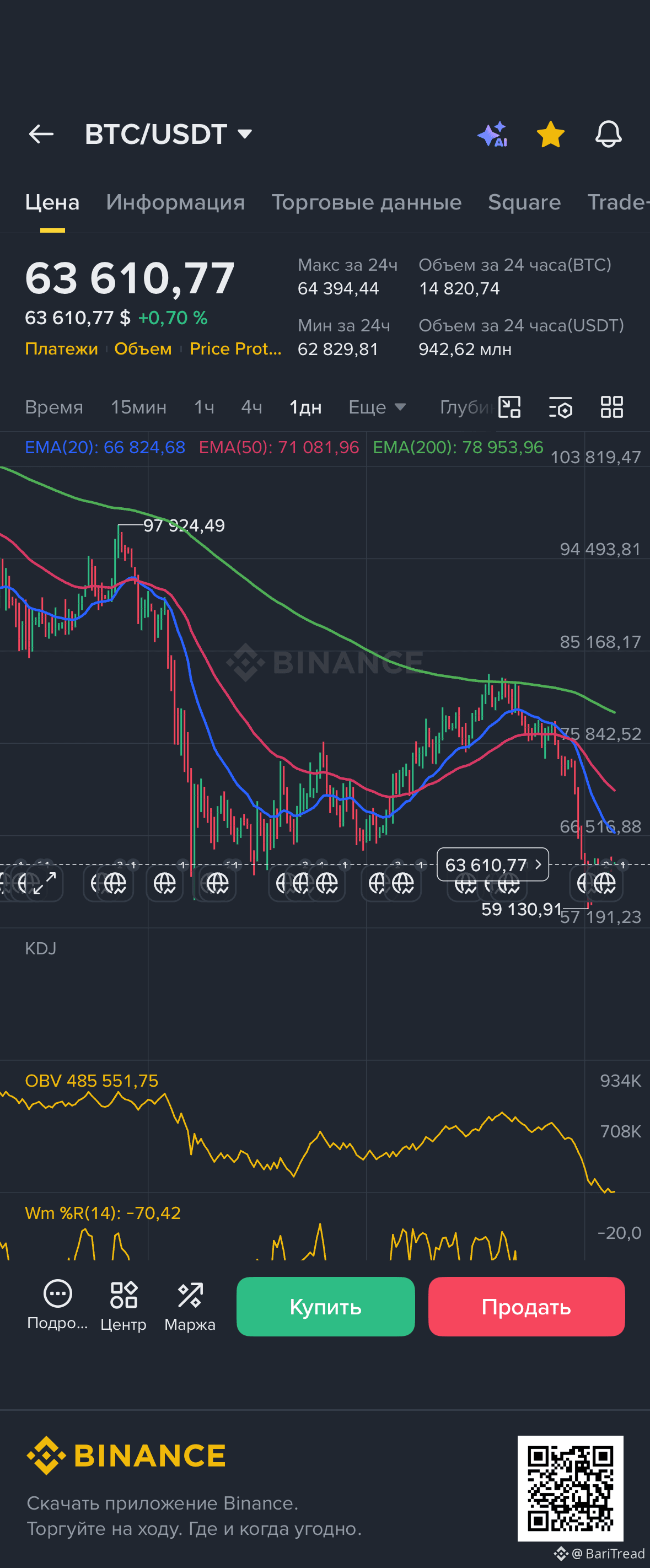
Task: Tap the Binance logo in footer
Action: pos(126,1456)
